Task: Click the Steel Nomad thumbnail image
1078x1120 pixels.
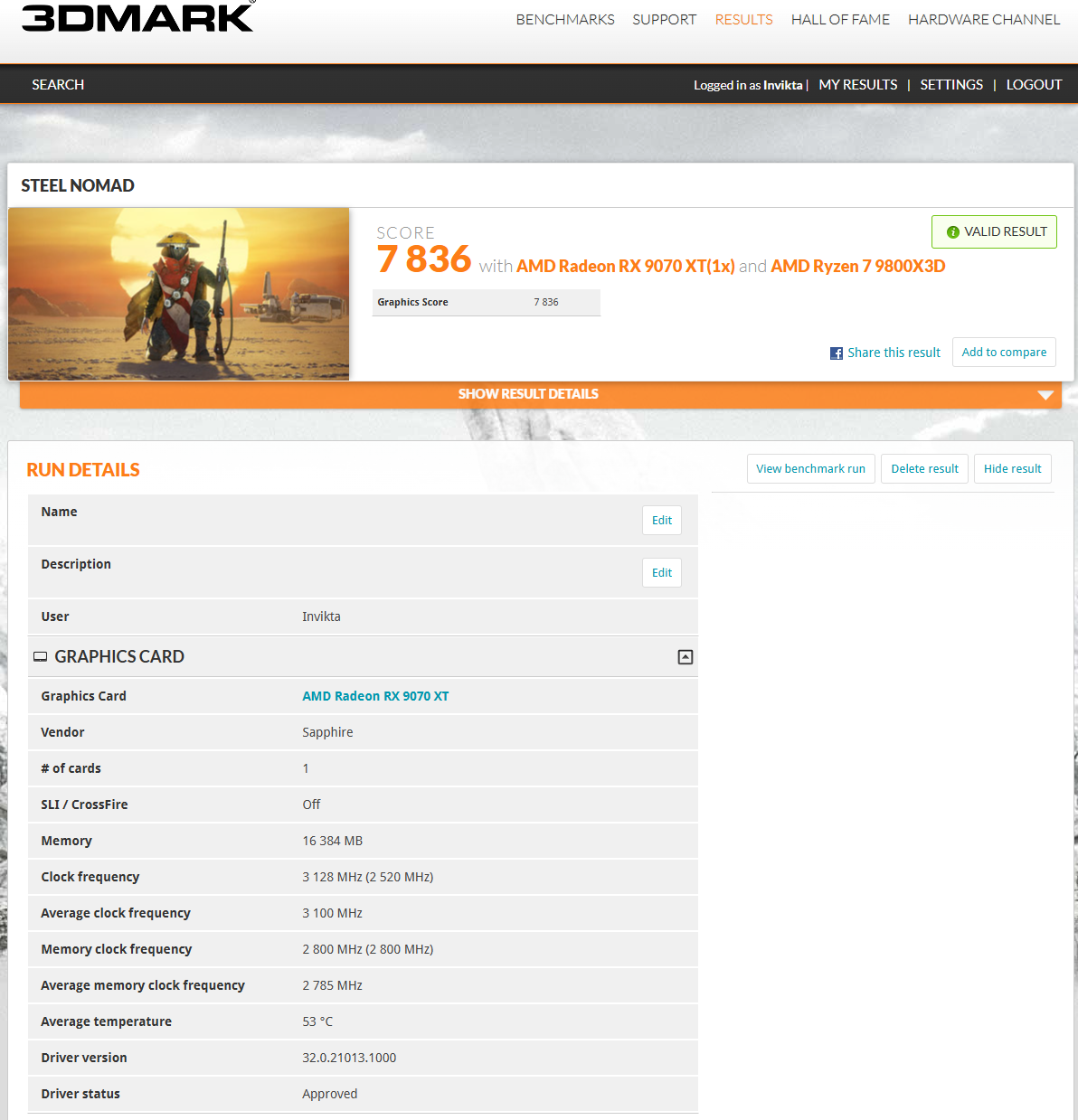Action: [x=179, y=294]
